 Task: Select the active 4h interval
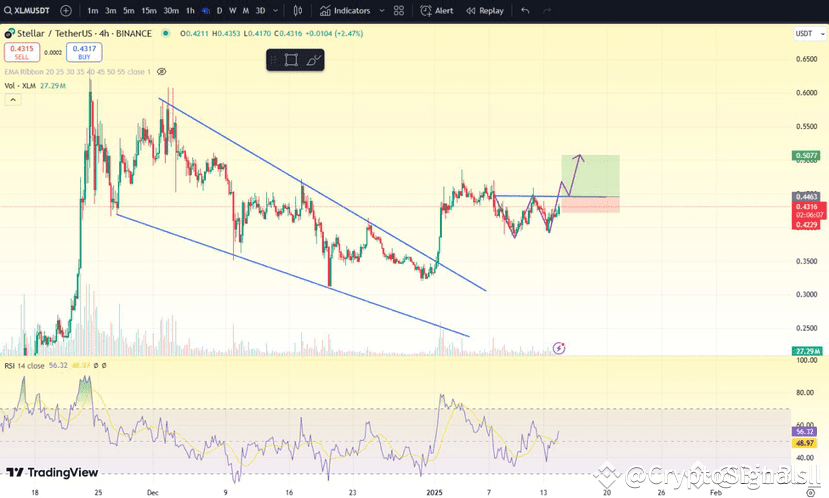tap(206, 11)
